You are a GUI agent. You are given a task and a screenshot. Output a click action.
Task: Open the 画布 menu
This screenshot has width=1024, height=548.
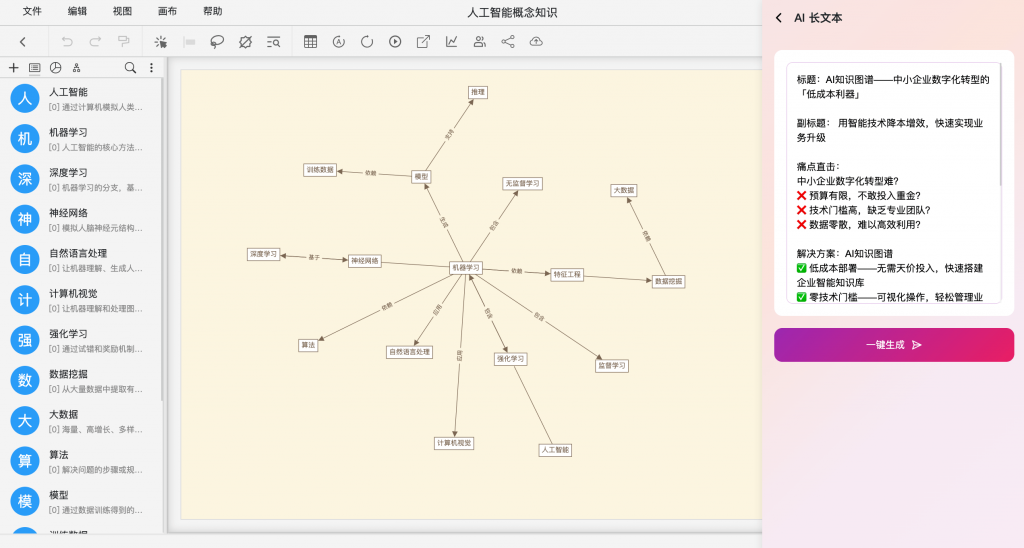coord(167,11)
